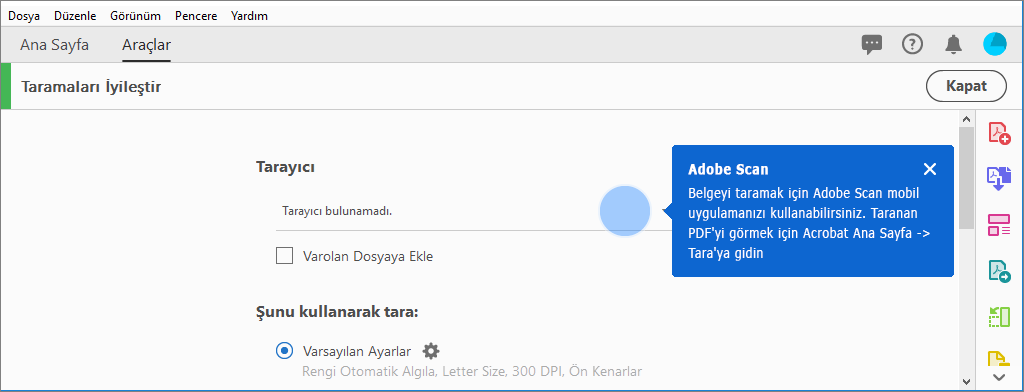Switch to the Araçlar tab
The height and width of the screenshot is (392, 1024).
coord(146,45)
